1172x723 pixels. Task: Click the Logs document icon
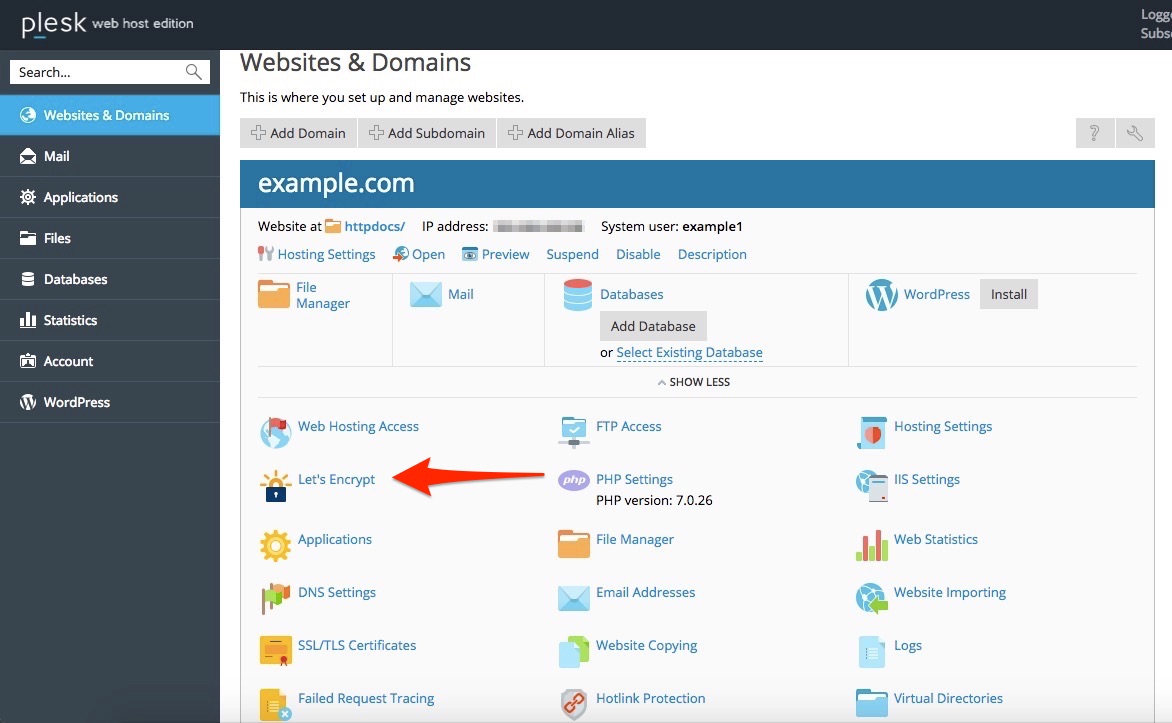coord(872,652)
